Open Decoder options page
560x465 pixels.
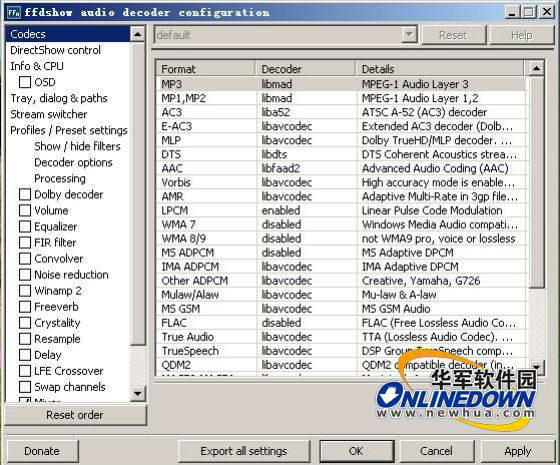(73, 162)
